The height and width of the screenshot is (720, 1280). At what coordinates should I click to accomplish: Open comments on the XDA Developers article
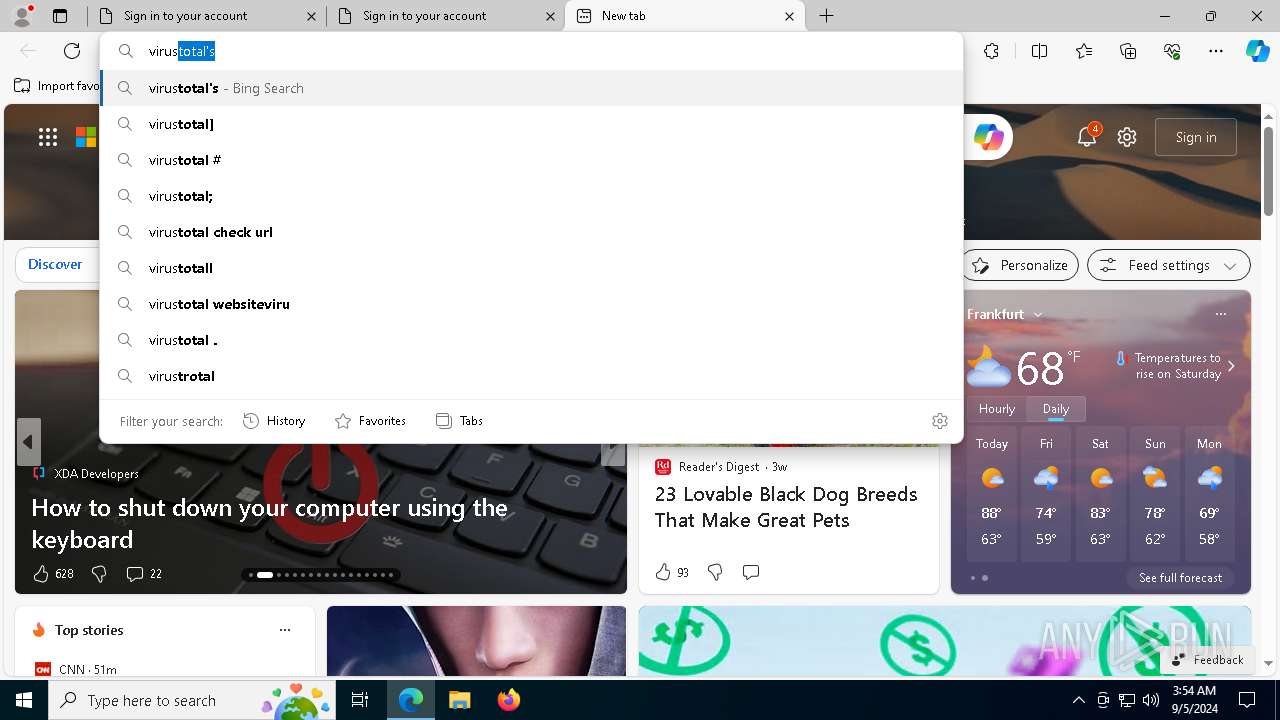(144, 573)
